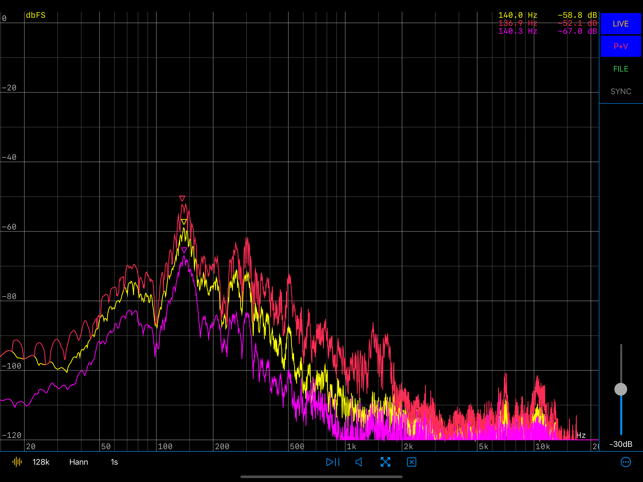Click the dbFS axis unit label
This screenshot has height=482, width=643.
pos(36,15)
